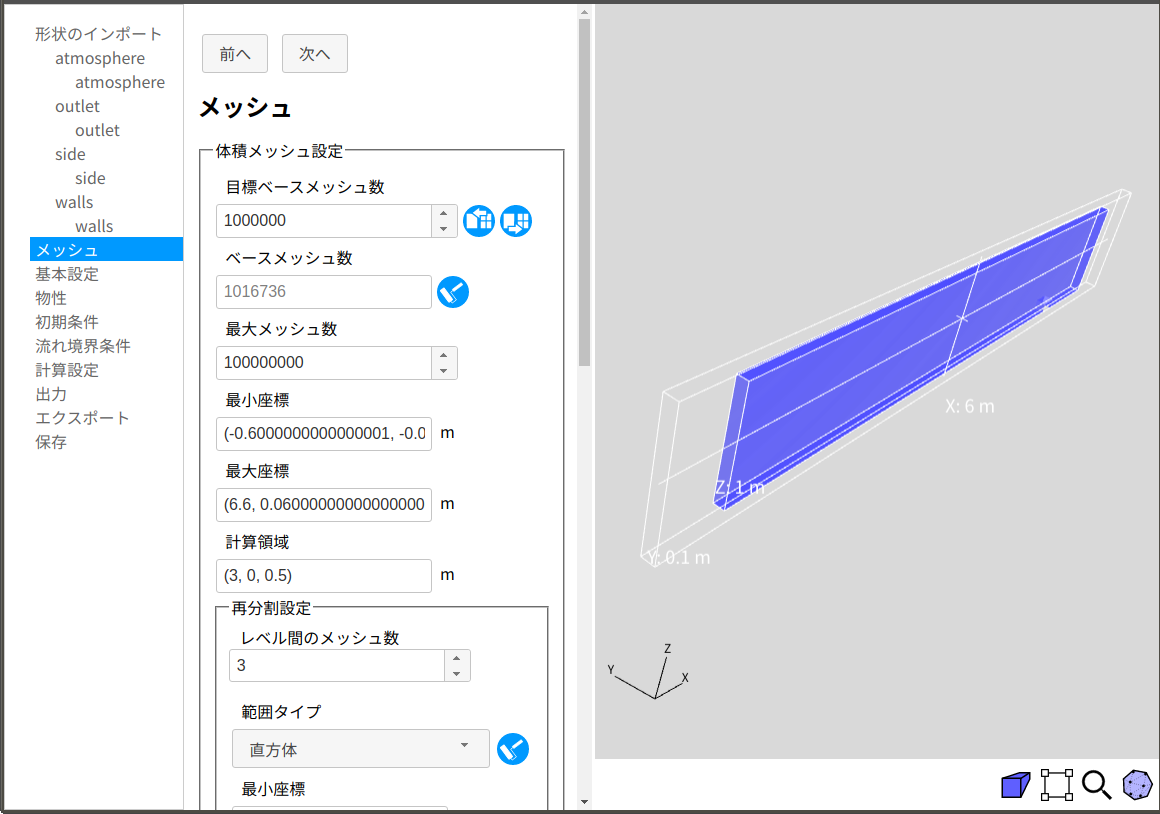Select the nested side child entry
The image size is (1160, 814).
[x=90, y=178]
